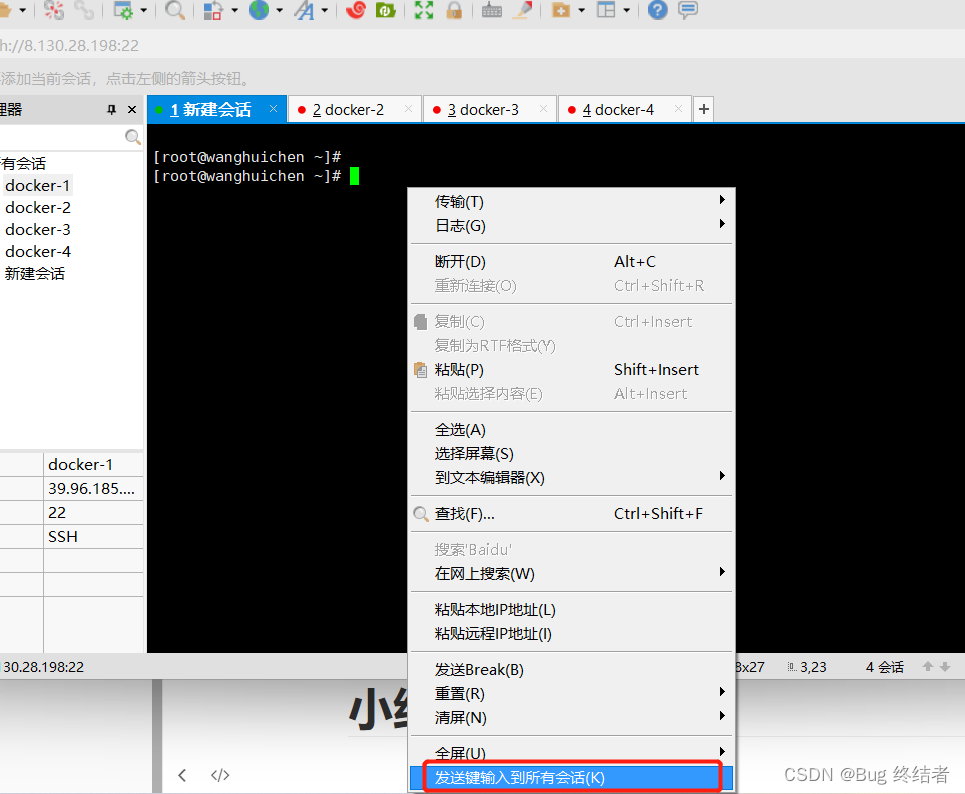This screenshot has height=794, width=965.
Task: Click the keyboard key-mapping toolbar icon
Action: pos(491,11)
